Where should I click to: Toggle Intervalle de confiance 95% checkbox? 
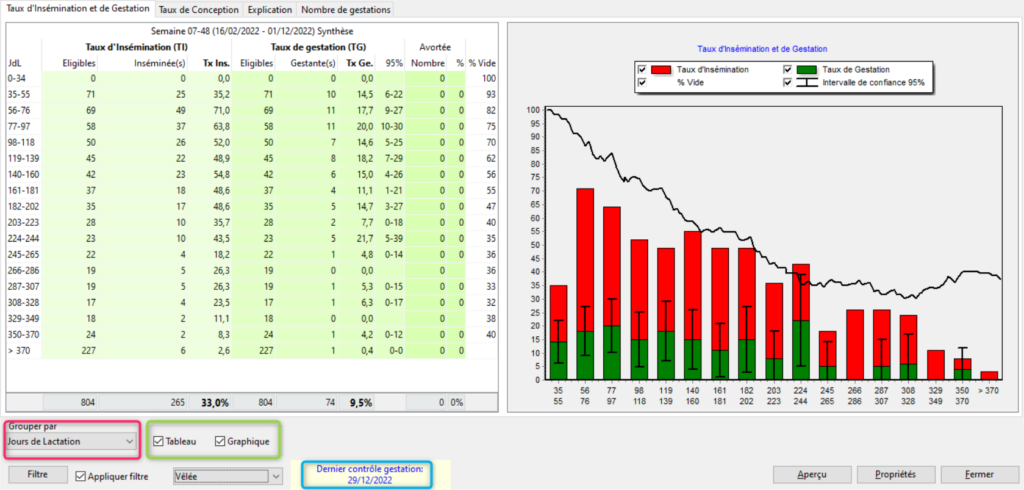tap(787, 83)
